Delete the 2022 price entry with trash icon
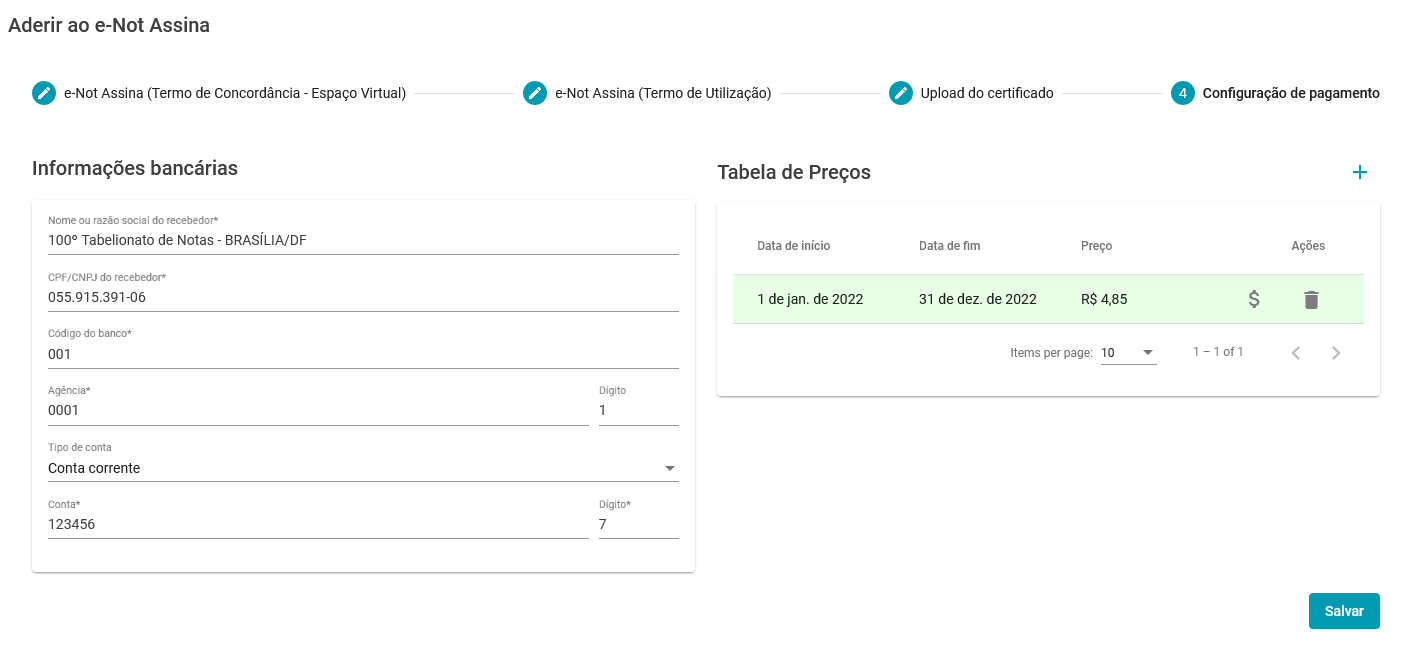Screen dimensions: 1418x670 click(1311, 299)
